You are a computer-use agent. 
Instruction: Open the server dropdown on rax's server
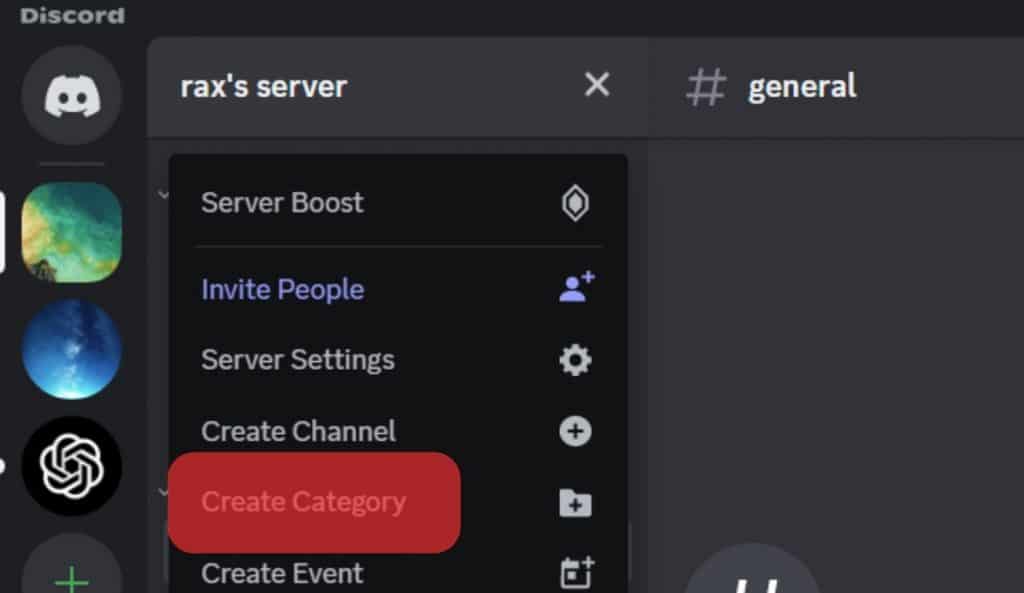coord(262,87)
